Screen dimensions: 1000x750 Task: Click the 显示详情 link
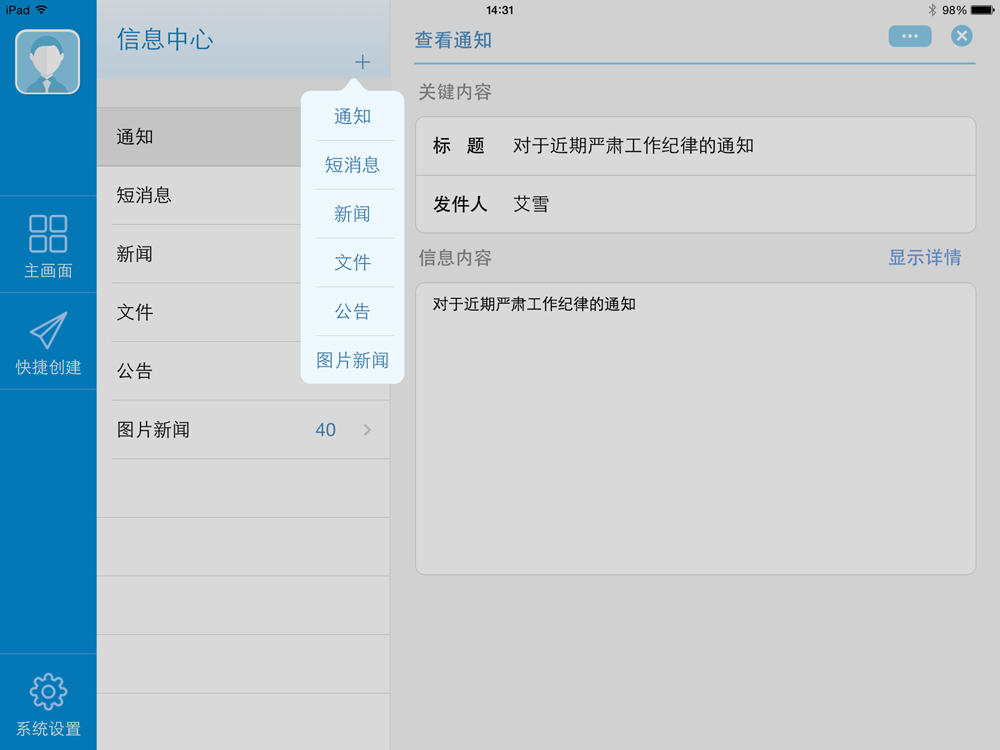click(x=925, y=258)
